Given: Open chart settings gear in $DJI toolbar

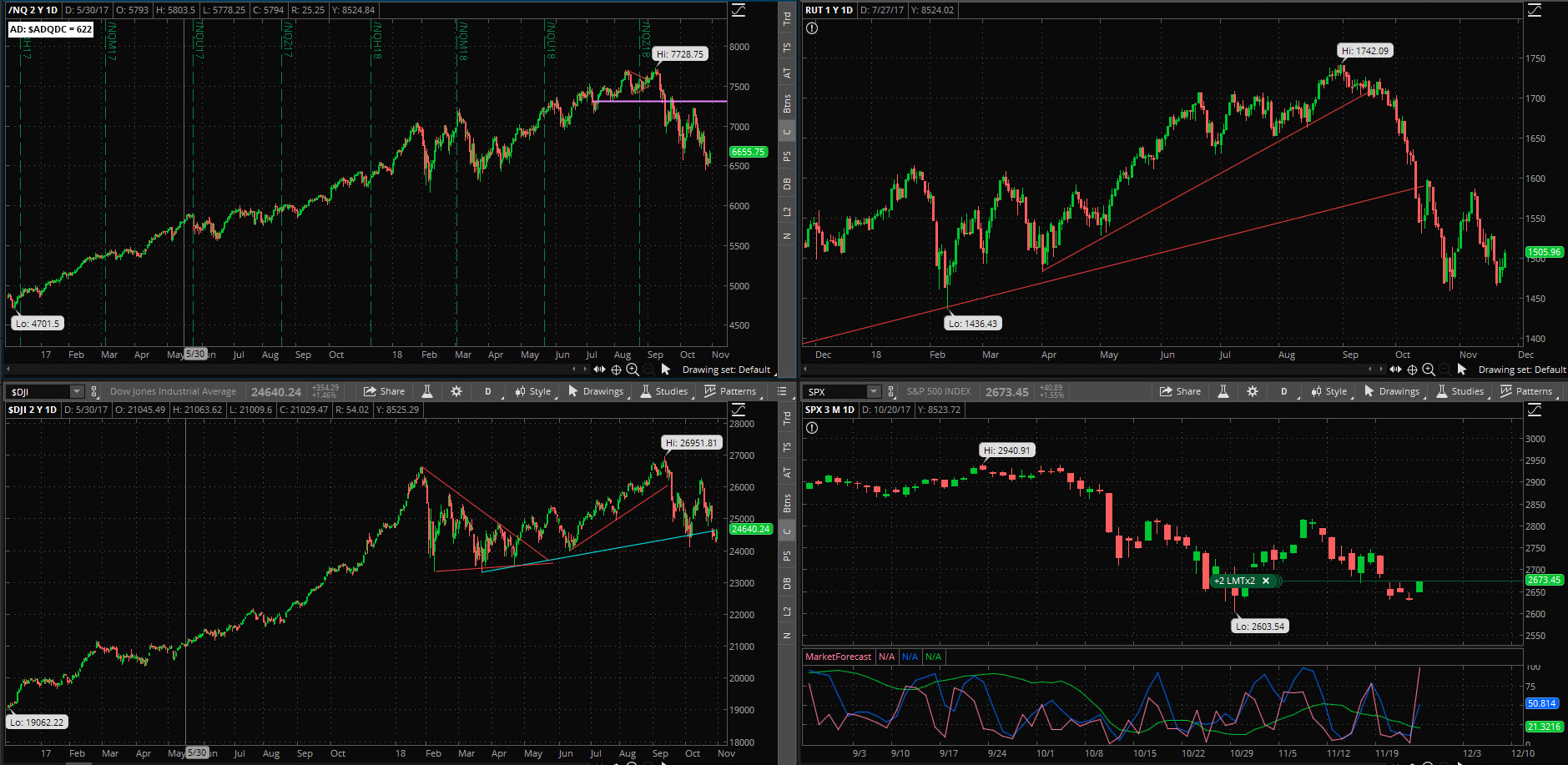Looking at the screenshot, I should click(x=456, y=391).
